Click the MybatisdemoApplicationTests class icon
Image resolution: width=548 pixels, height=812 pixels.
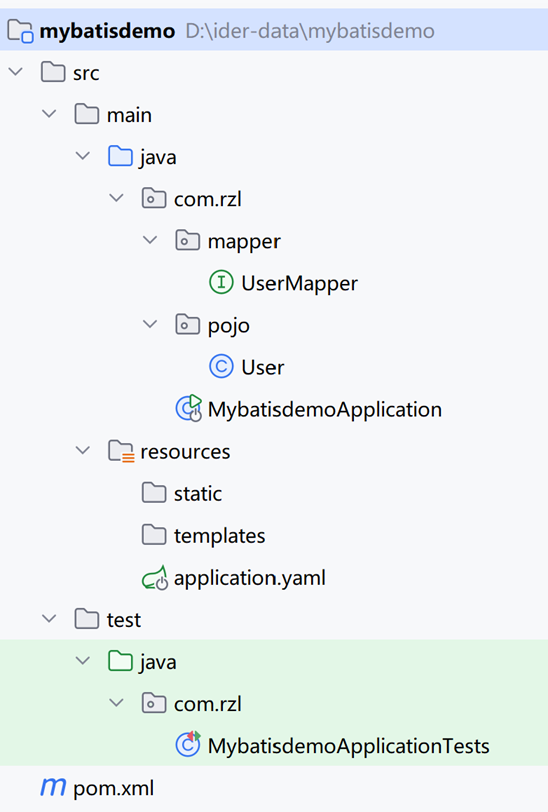pyautogui.click(x=188, y=745)
